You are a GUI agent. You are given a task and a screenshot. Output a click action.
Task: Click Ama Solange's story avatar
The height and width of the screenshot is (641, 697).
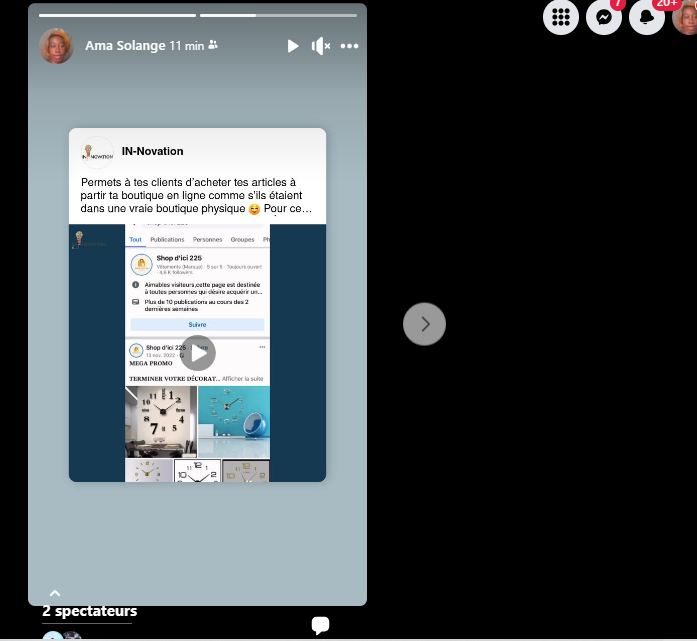(x=57, y=46)
